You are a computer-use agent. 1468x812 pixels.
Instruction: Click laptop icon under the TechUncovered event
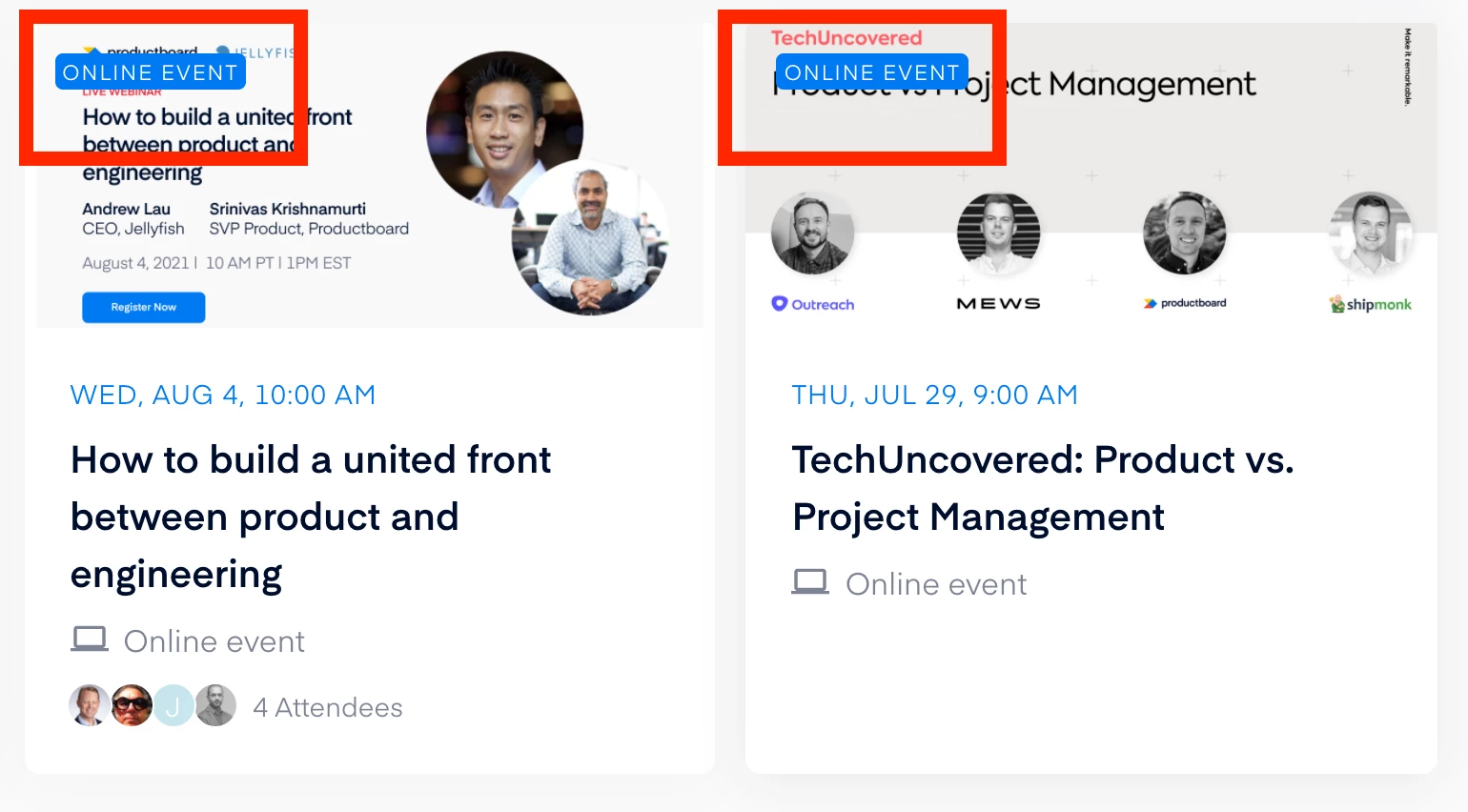point(810,582)
